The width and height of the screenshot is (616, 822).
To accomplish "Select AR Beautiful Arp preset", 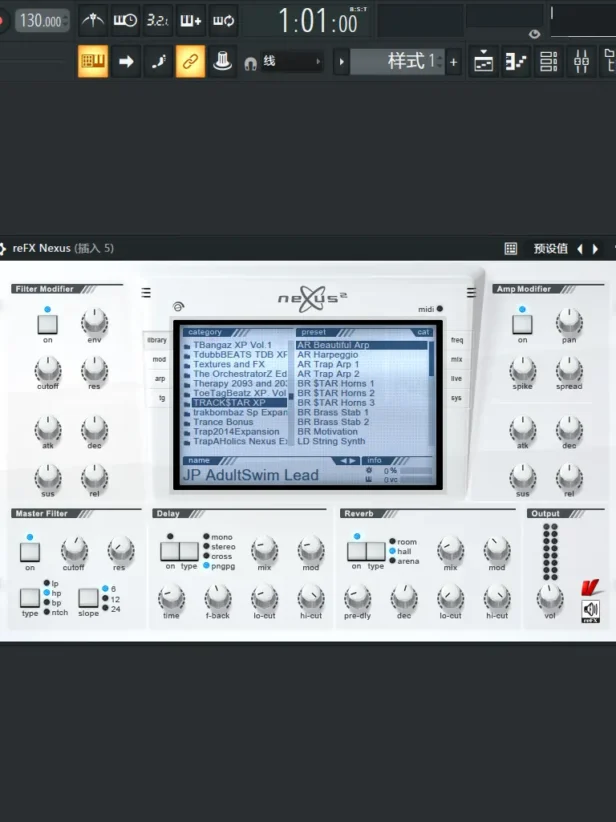I will [x=361, y=345].
